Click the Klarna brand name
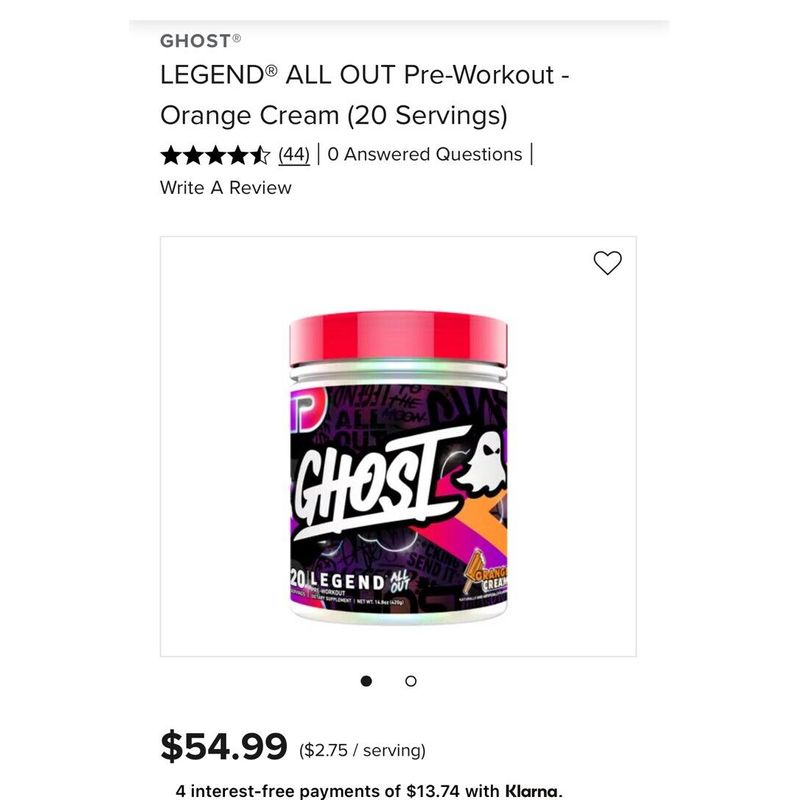 (x=534, y=791)
